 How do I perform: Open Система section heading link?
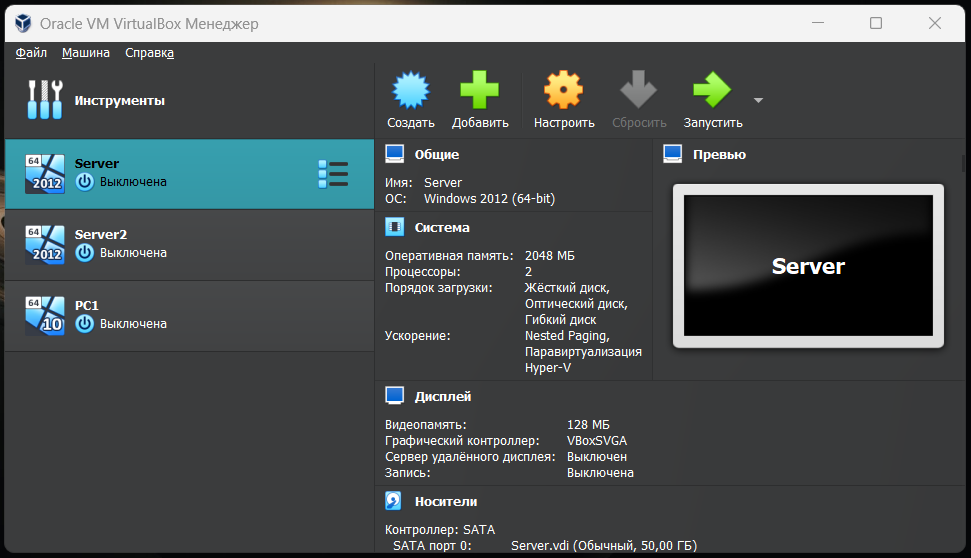(x=442, y=227)
